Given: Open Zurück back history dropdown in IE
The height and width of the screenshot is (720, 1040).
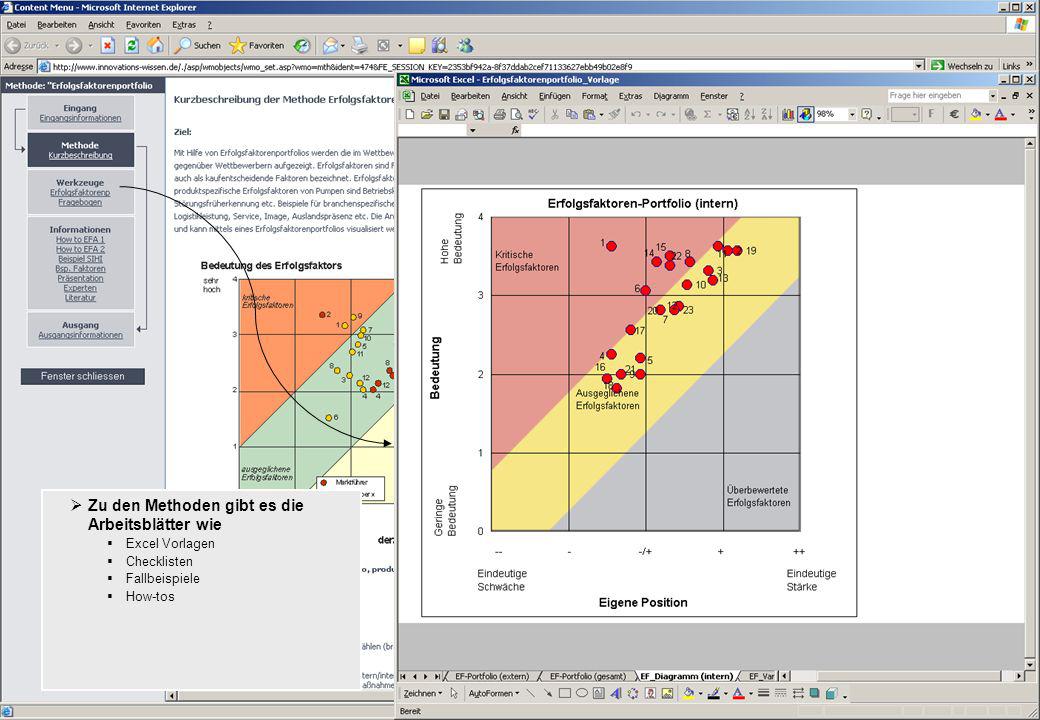Looking at the screenshot, I should click(56, 46).
